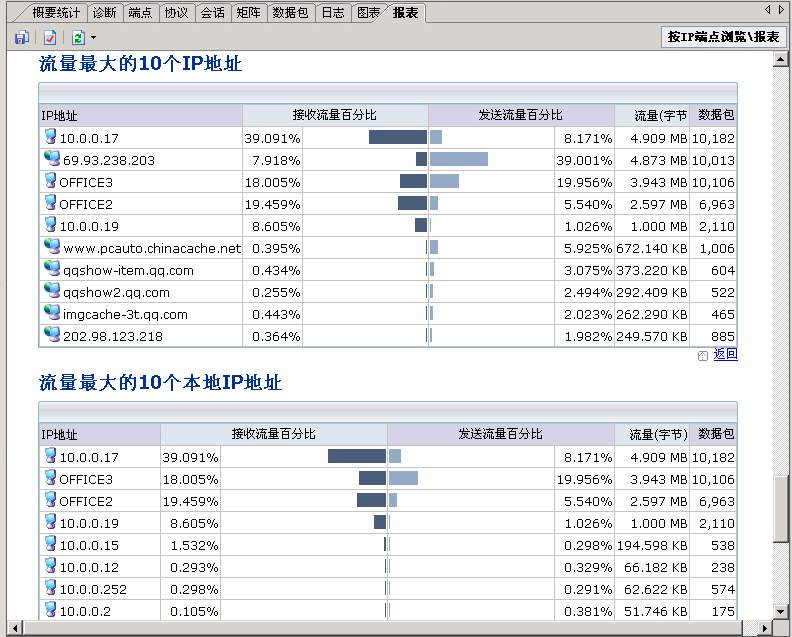Click the 69.93.238.203 address text

109,161
